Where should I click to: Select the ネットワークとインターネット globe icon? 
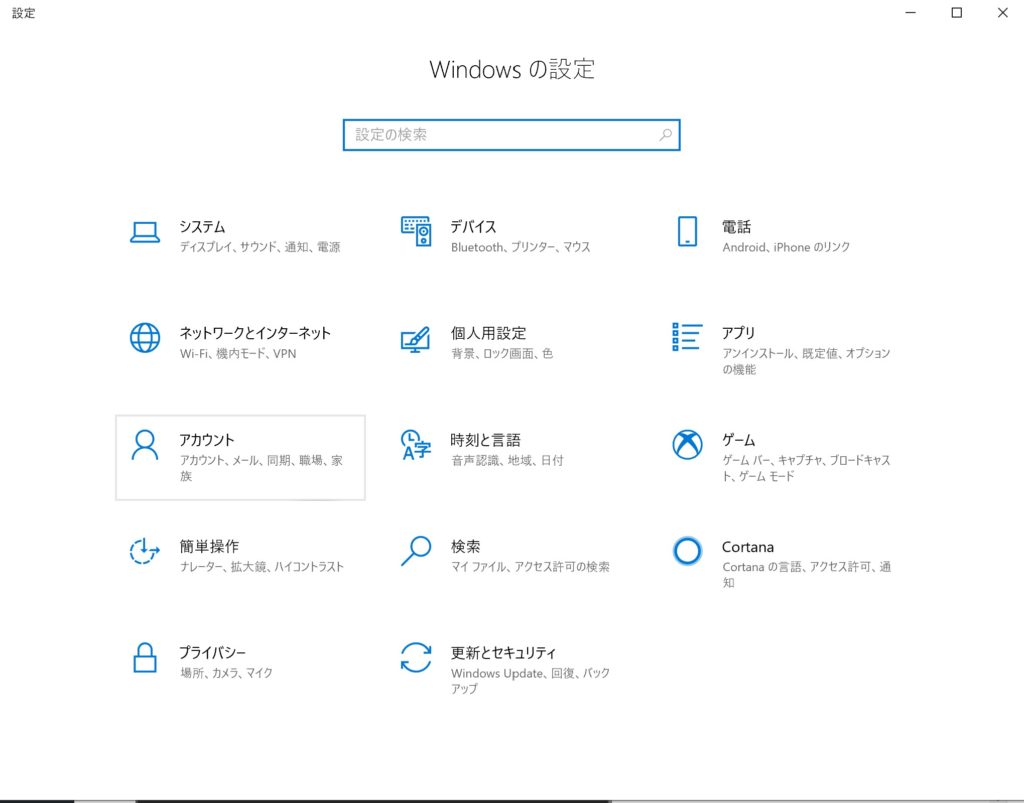(145, 338)
